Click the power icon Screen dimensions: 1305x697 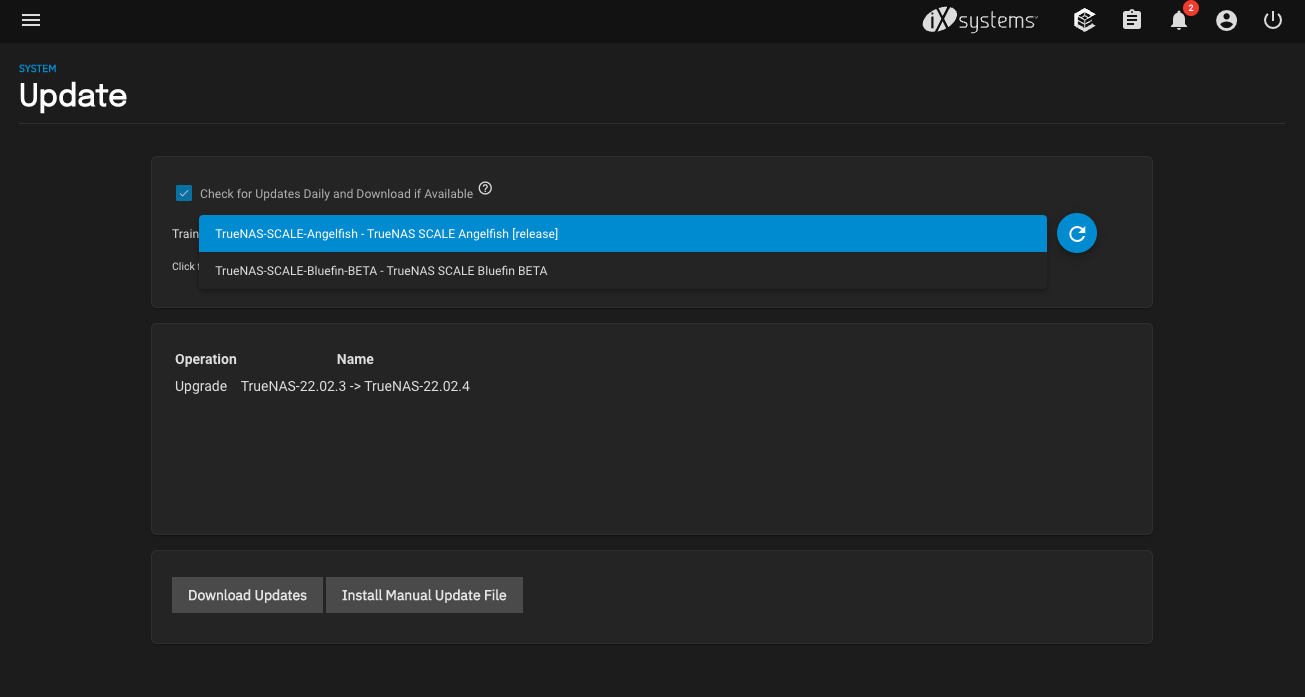pyautogui.click(x=1272, y=20)
